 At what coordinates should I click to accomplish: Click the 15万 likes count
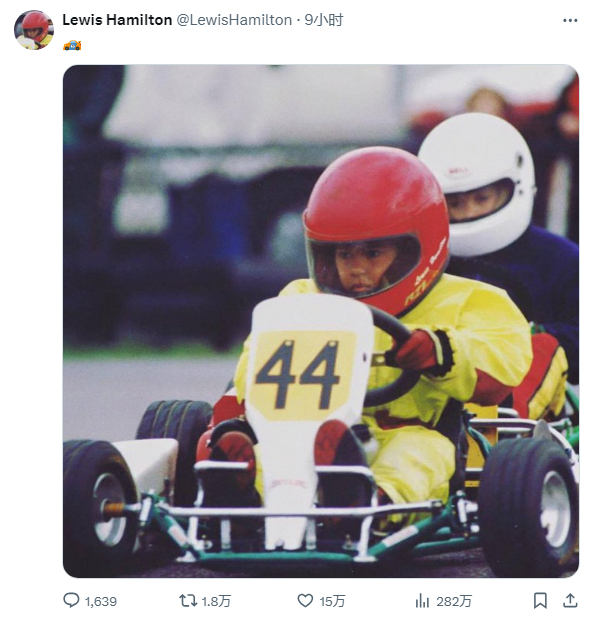point(332,601)
